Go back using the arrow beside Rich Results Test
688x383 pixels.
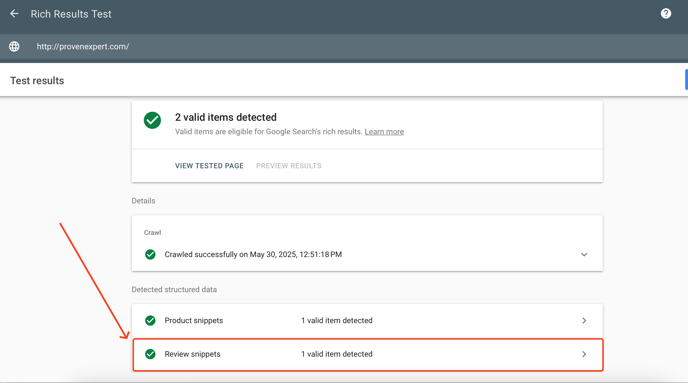pos(14,14)
